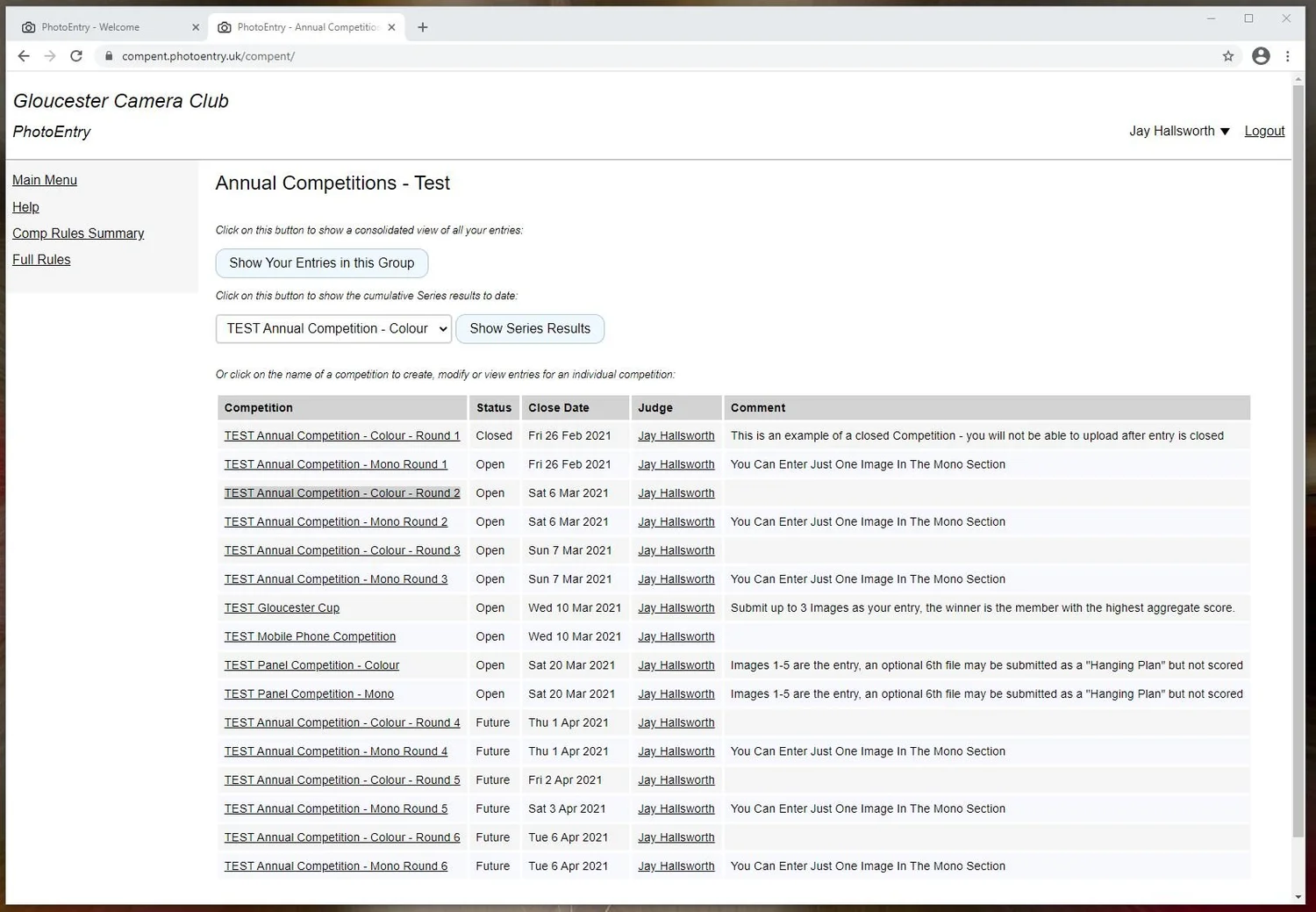Open Comp Rules Summary sidebar link
Screen dimensions: 1316x912
pos(78,233)
